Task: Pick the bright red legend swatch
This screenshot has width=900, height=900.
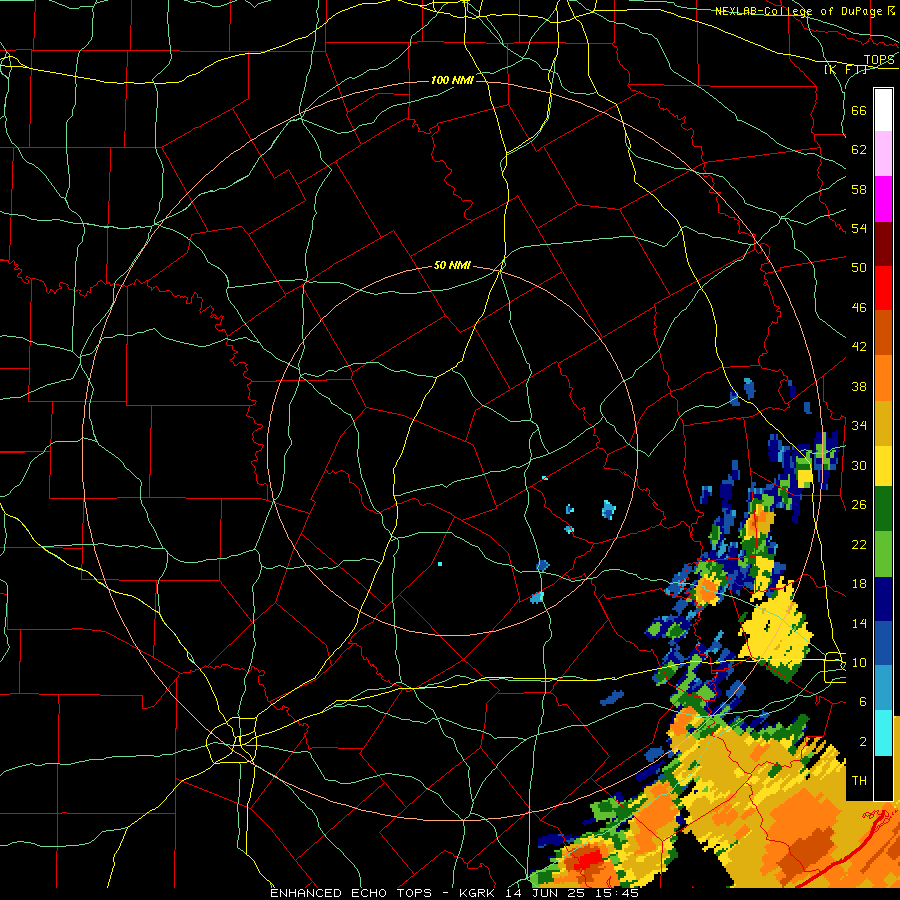Action: pyautogui.click(x=883, y=288)
